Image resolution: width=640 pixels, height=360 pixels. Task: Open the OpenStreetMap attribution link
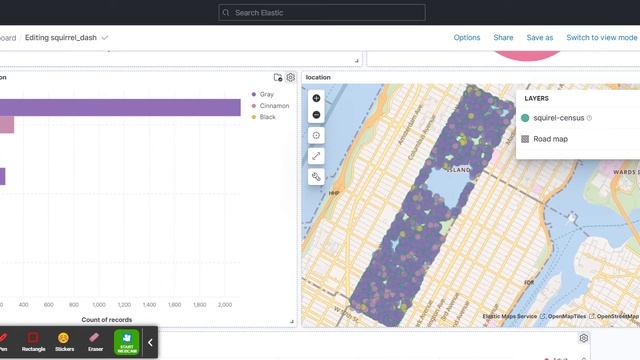(618, 316)
